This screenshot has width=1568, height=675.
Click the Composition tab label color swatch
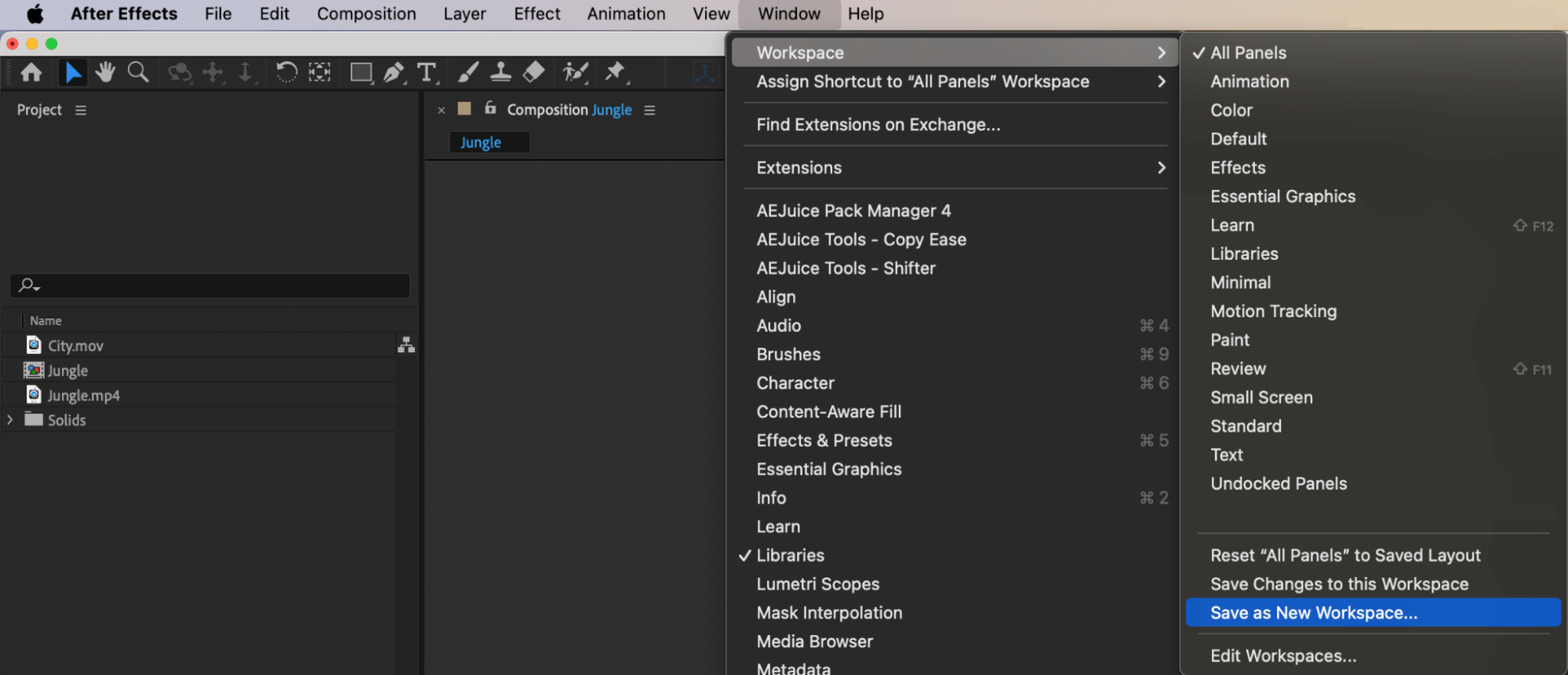tap(464, 109)
